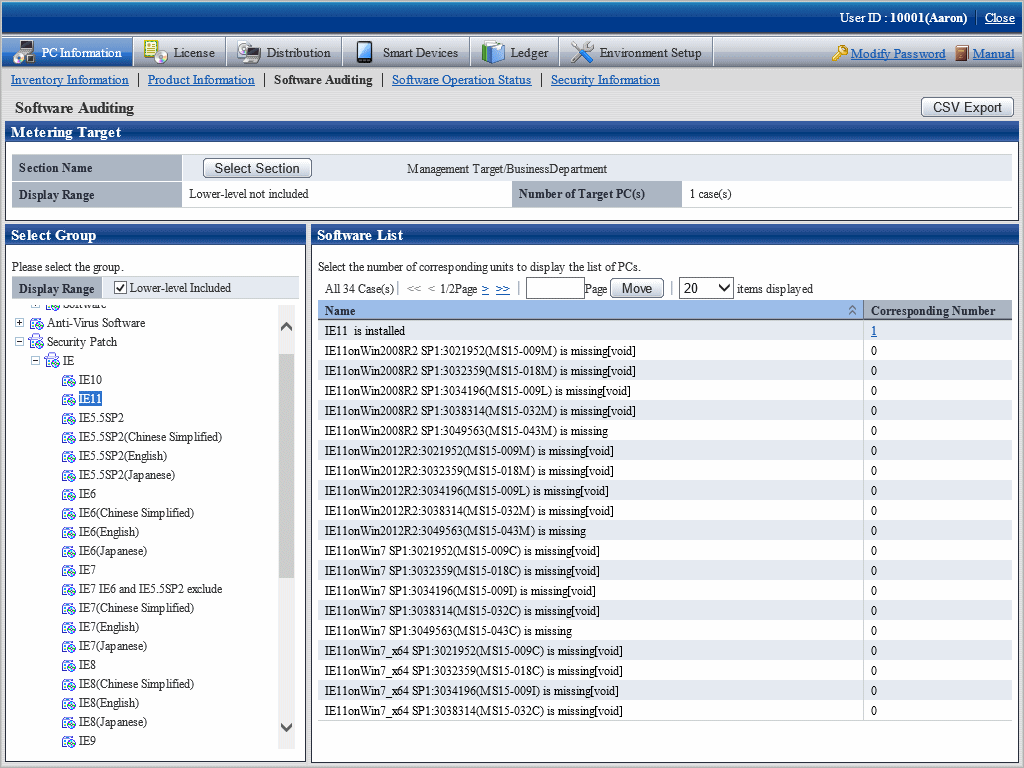Click the IE10 group icon
Image resolution: width=1024 pixels, height=768 pixels.
pyautogui.click(x=69, y=380)
